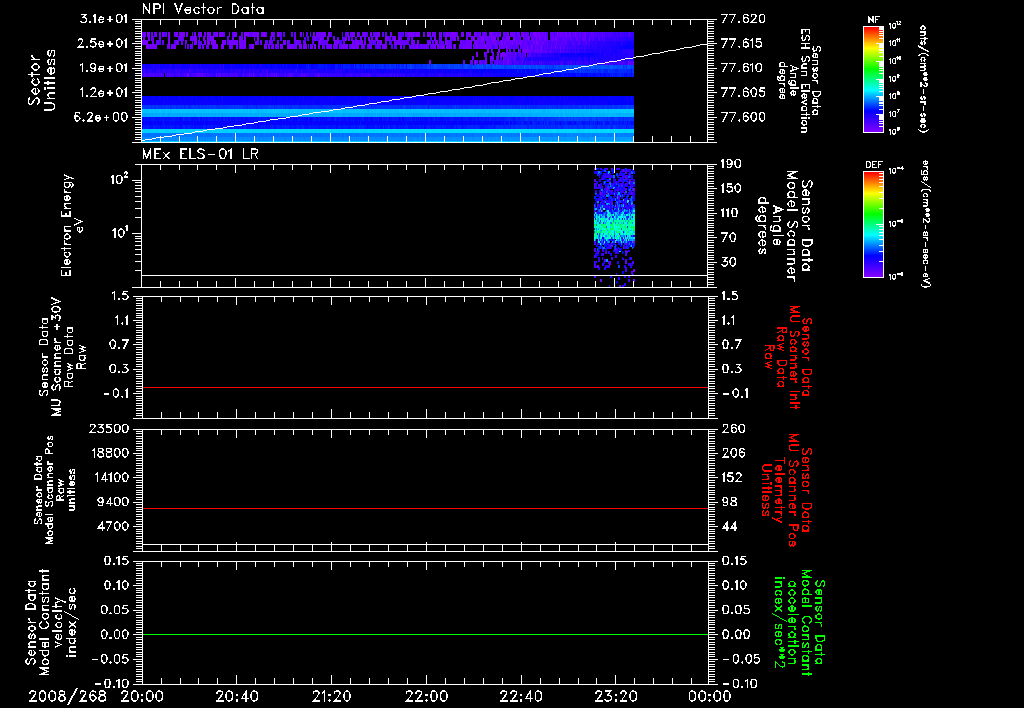Select the 1.9e+01 sector tick label

point(104,68)
